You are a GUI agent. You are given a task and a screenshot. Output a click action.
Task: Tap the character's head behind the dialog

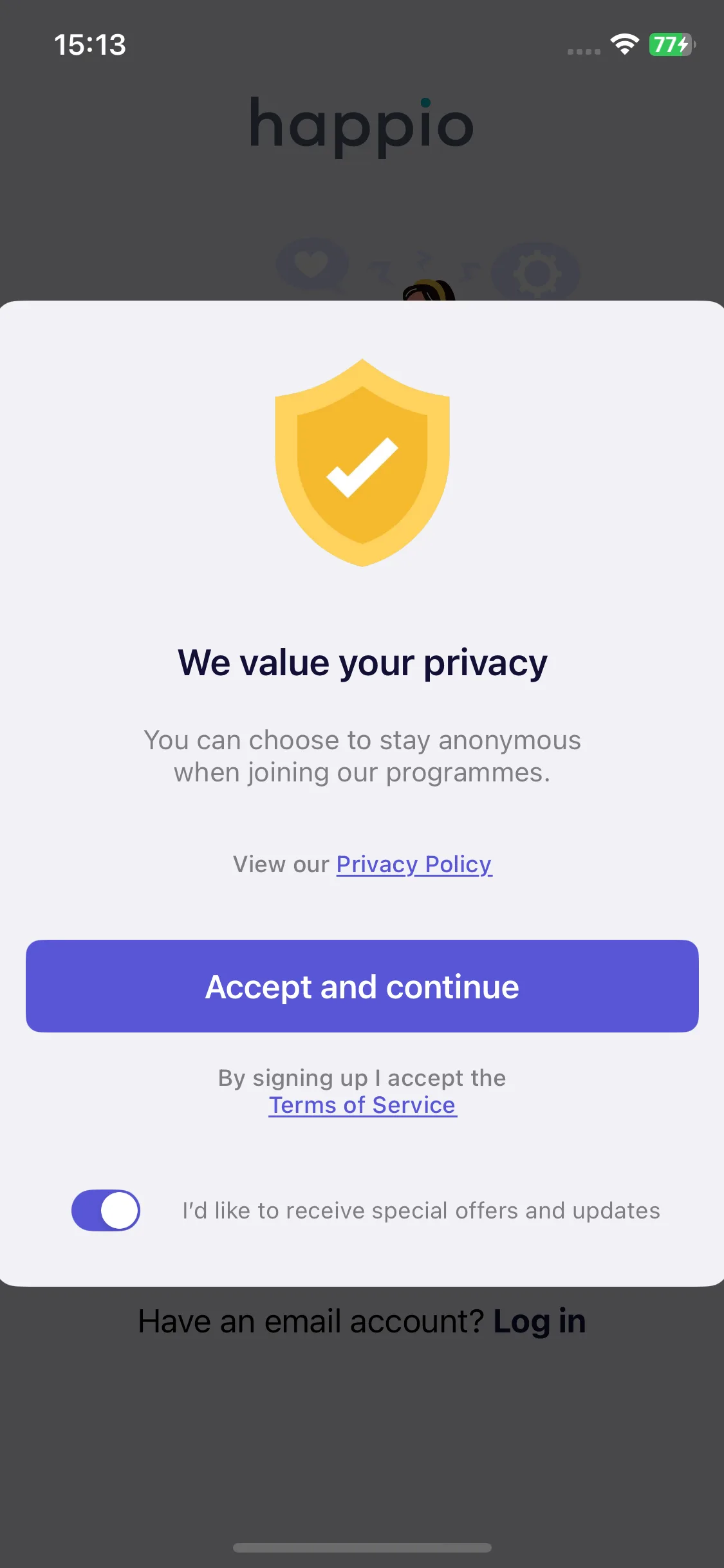click(x=429, y=290)
